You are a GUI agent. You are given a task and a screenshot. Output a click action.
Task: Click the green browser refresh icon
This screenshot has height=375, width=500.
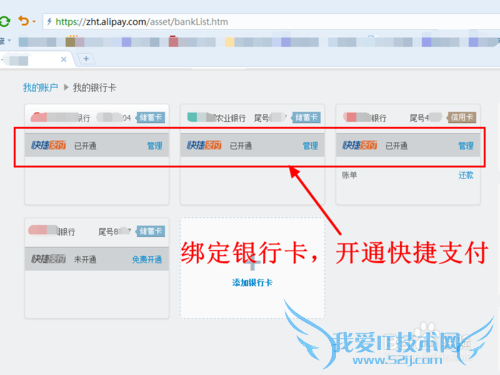click(5, 22)
